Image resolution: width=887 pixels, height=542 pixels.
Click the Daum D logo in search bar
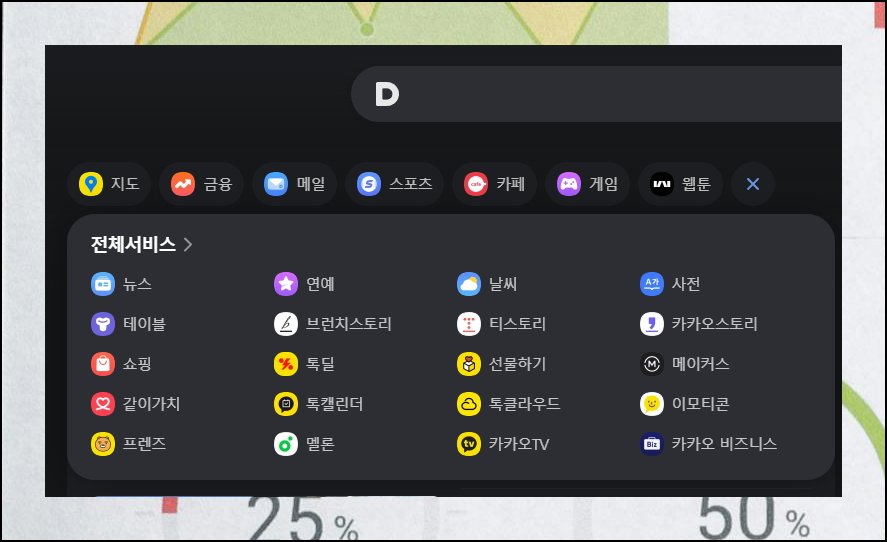tap(387, 94)
